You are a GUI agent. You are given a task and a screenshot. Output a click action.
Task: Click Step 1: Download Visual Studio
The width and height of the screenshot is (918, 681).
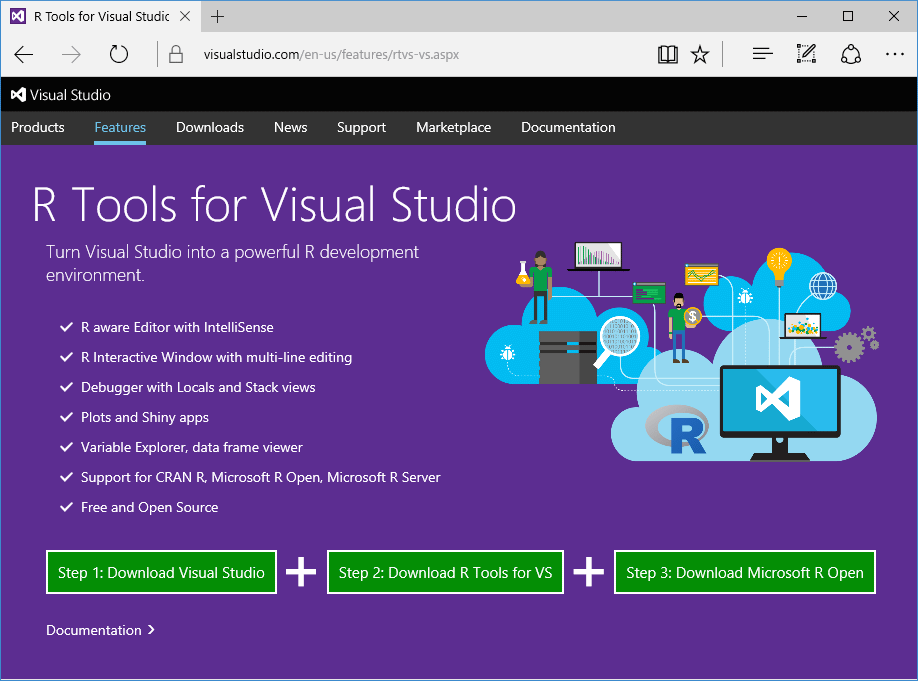coord(161,572)
